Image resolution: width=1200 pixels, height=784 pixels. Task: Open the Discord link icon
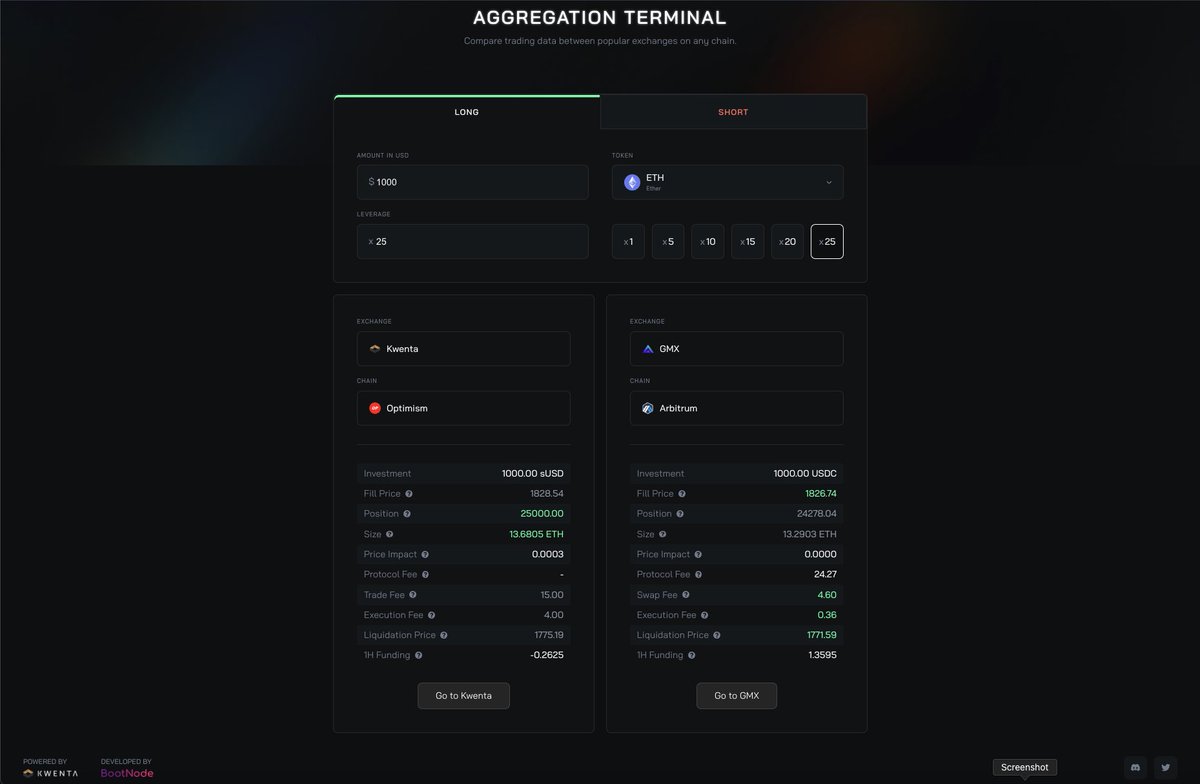[x=1136, y=768]
